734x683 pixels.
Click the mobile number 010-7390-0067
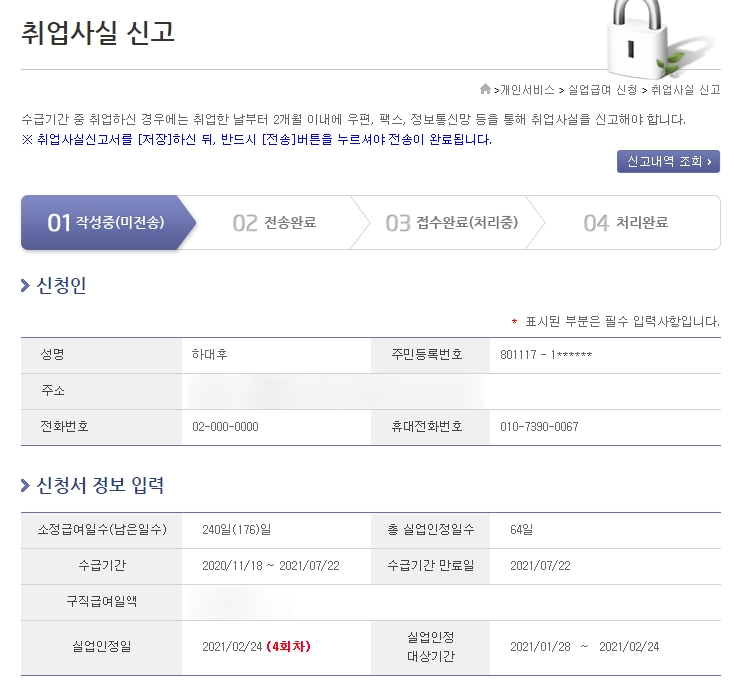pos(539,427)
